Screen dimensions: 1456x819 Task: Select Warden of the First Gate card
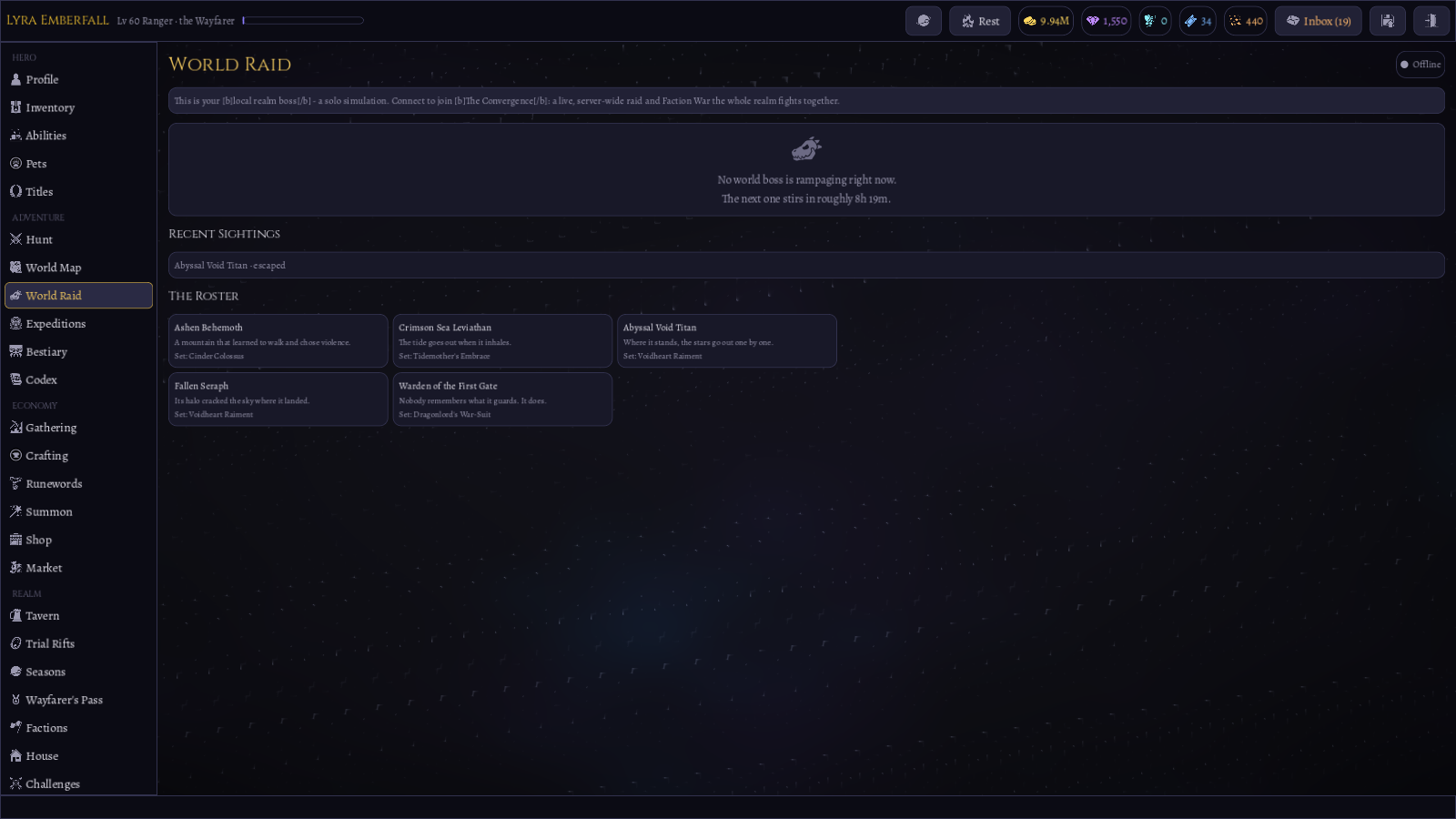coord(502,399)
